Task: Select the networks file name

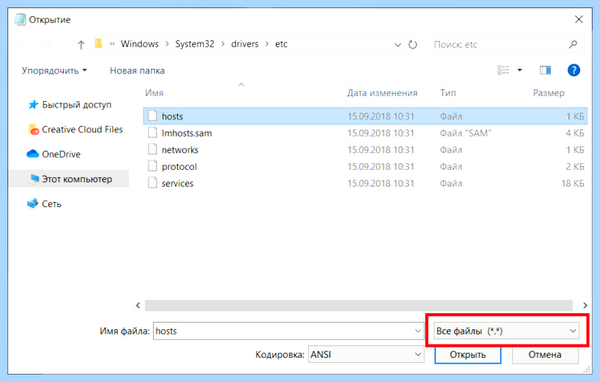Action: tap(180, 150)
